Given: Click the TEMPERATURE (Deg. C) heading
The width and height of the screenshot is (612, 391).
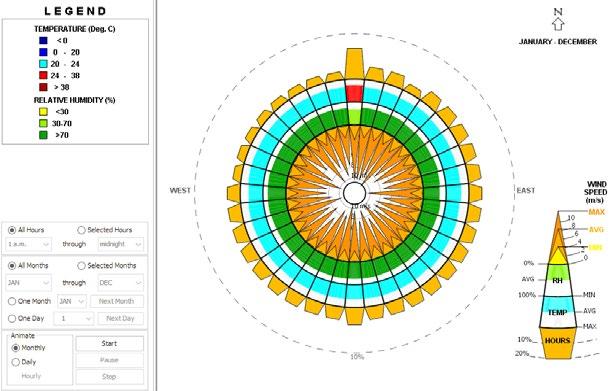Looking at the screenshot, I should click(x=75, y=29).
